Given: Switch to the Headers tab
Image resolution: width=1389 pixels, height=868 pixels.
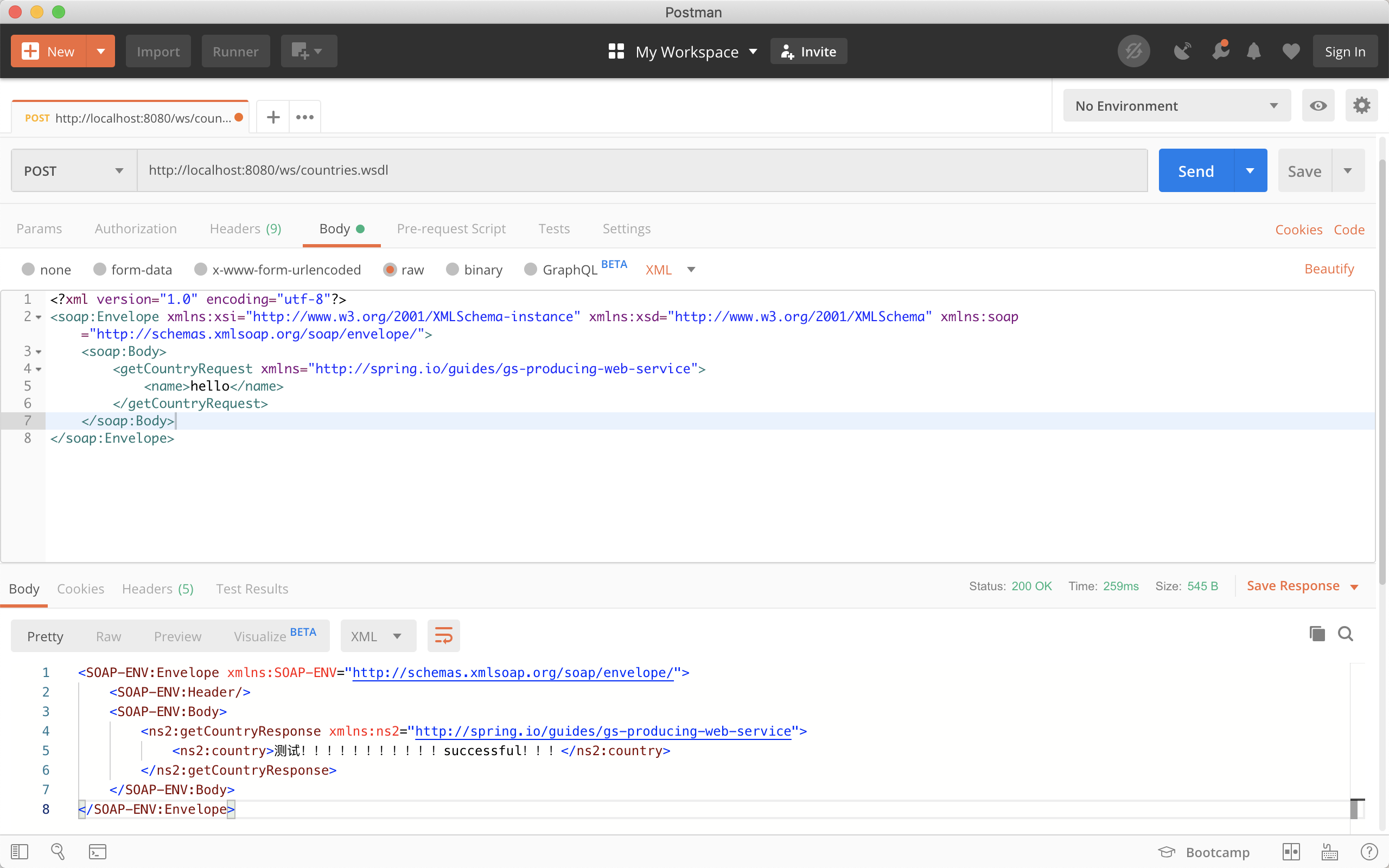Looking at the screenshot, I should coord(245,228).
